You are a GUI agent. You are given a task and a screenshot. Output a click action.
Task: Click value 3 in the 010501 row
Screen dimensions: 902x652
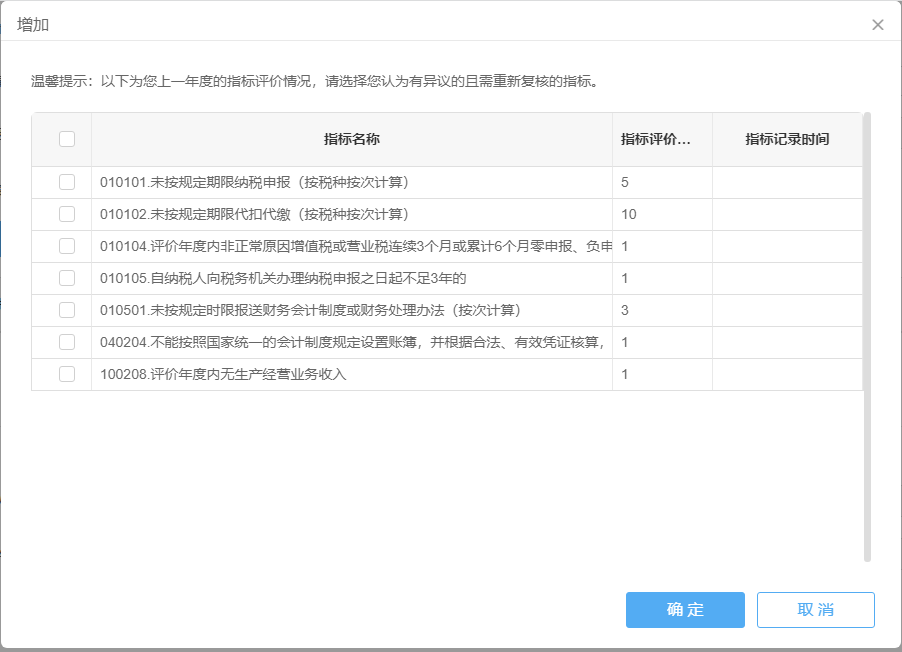pos(625,311)
